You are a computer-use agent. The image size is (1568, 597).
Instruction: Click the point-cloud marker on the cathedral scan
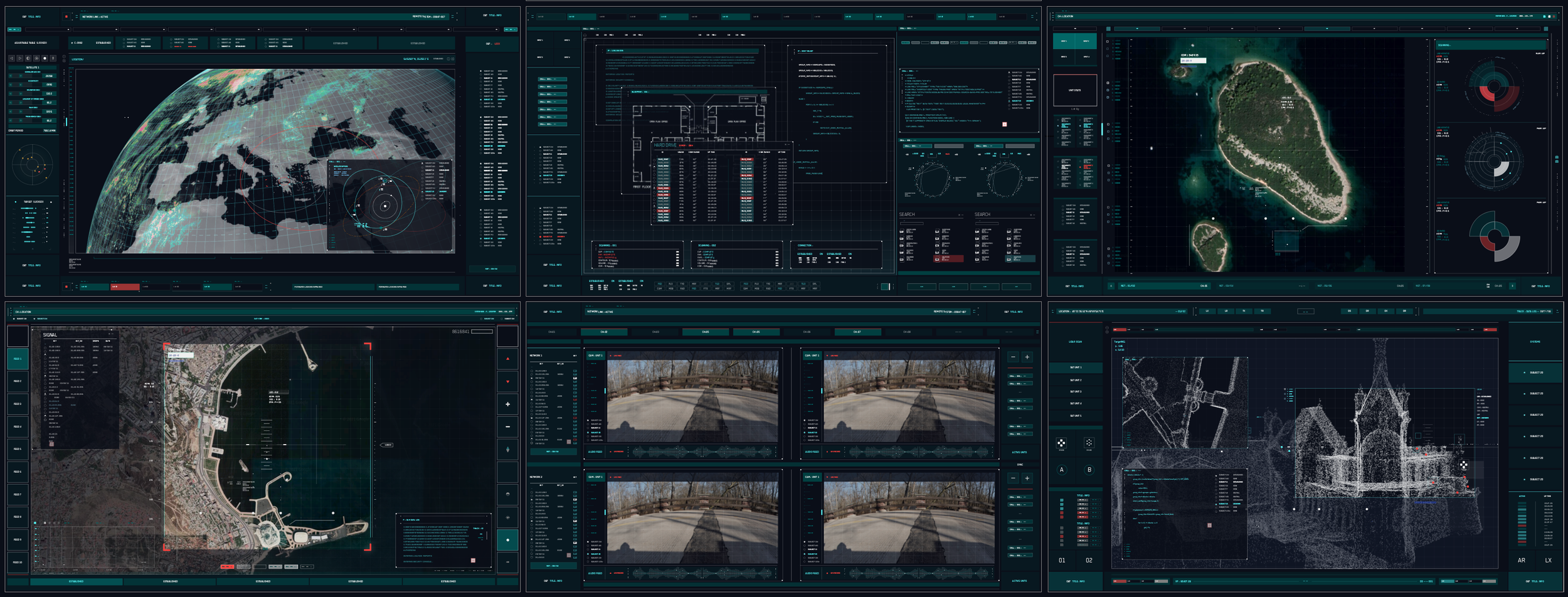point(1463,465)
